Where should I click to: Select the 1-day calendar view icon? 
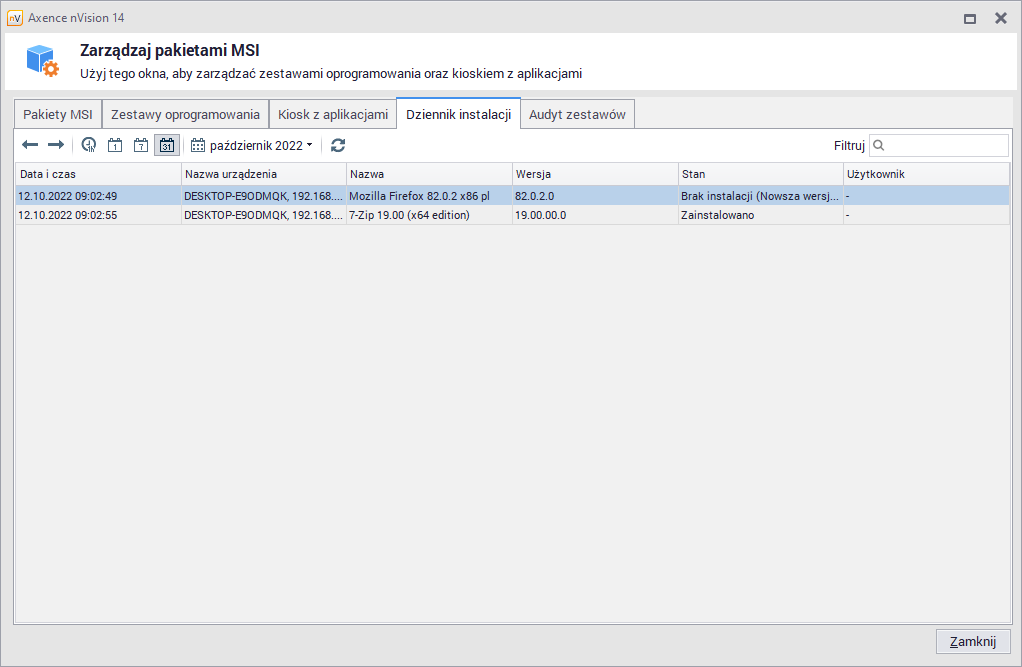coord(115,145)
